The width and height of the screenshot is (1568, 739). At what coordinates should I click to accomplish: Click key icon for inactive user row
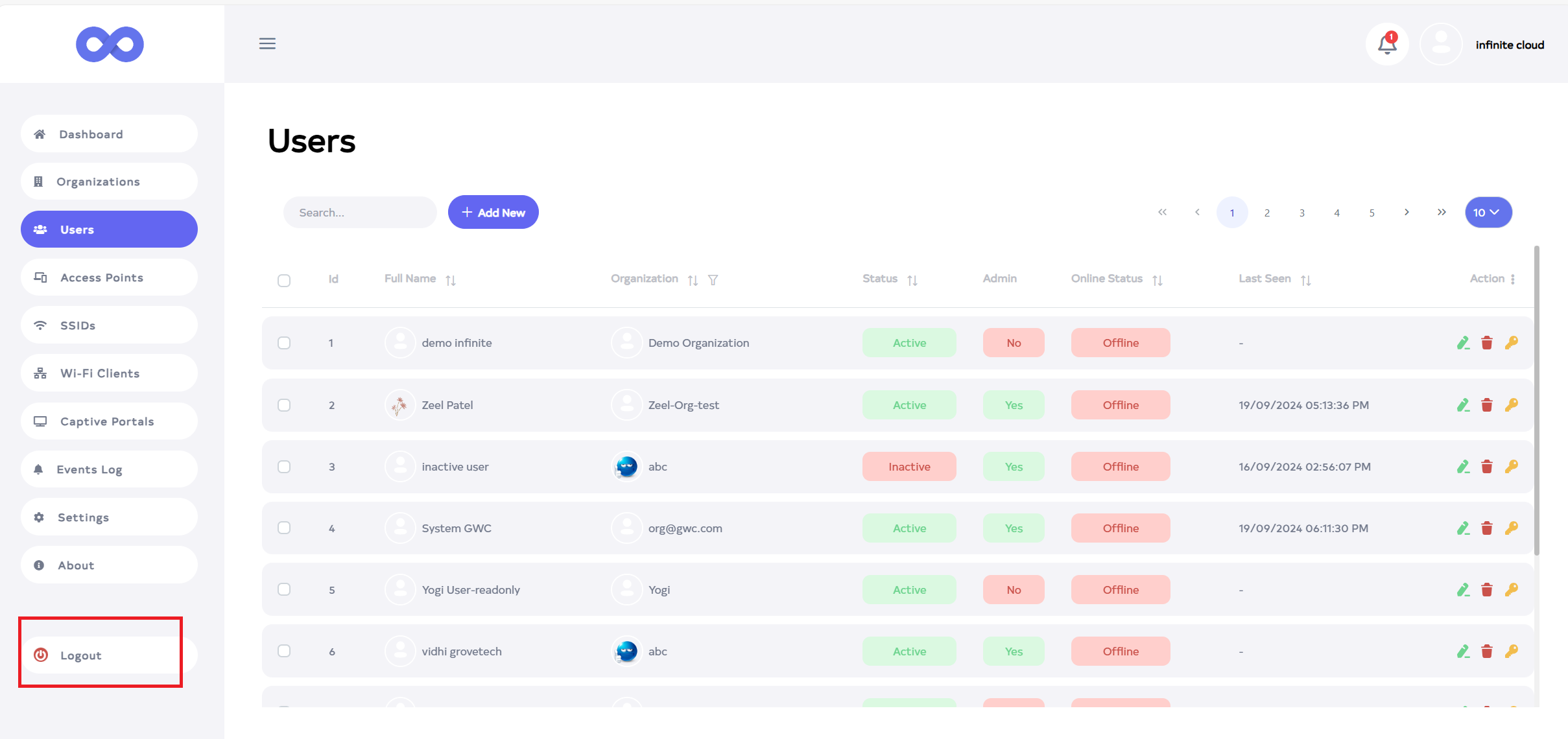coord(1512,467)
